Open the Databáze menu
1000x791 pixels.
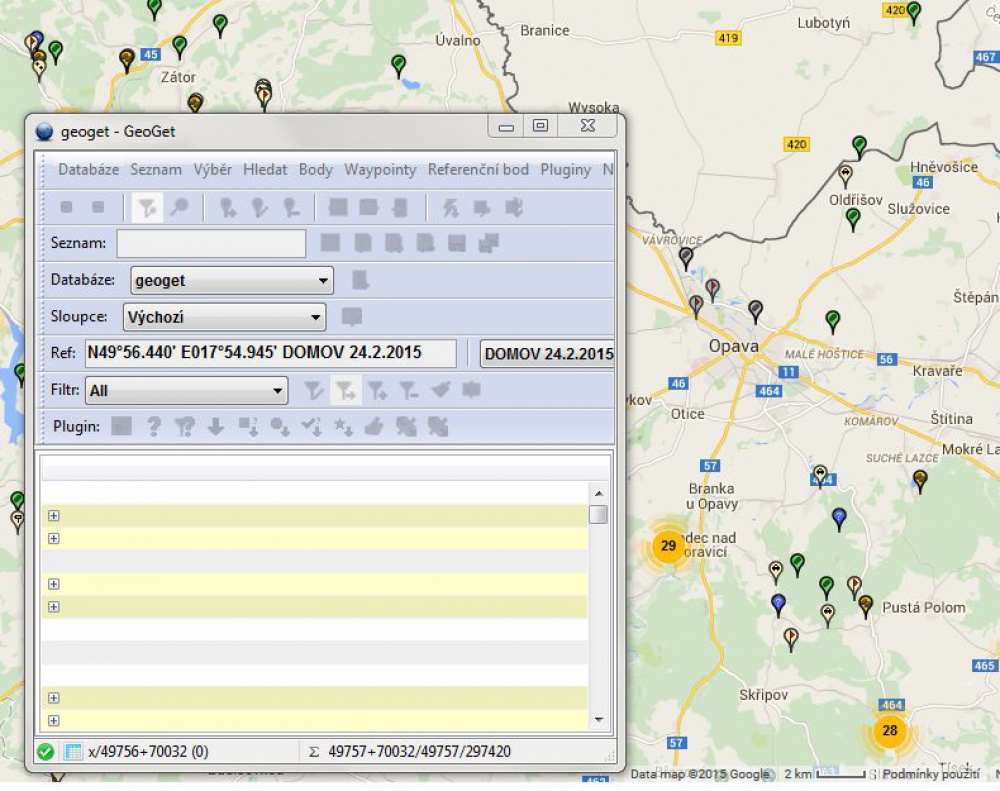89,169
